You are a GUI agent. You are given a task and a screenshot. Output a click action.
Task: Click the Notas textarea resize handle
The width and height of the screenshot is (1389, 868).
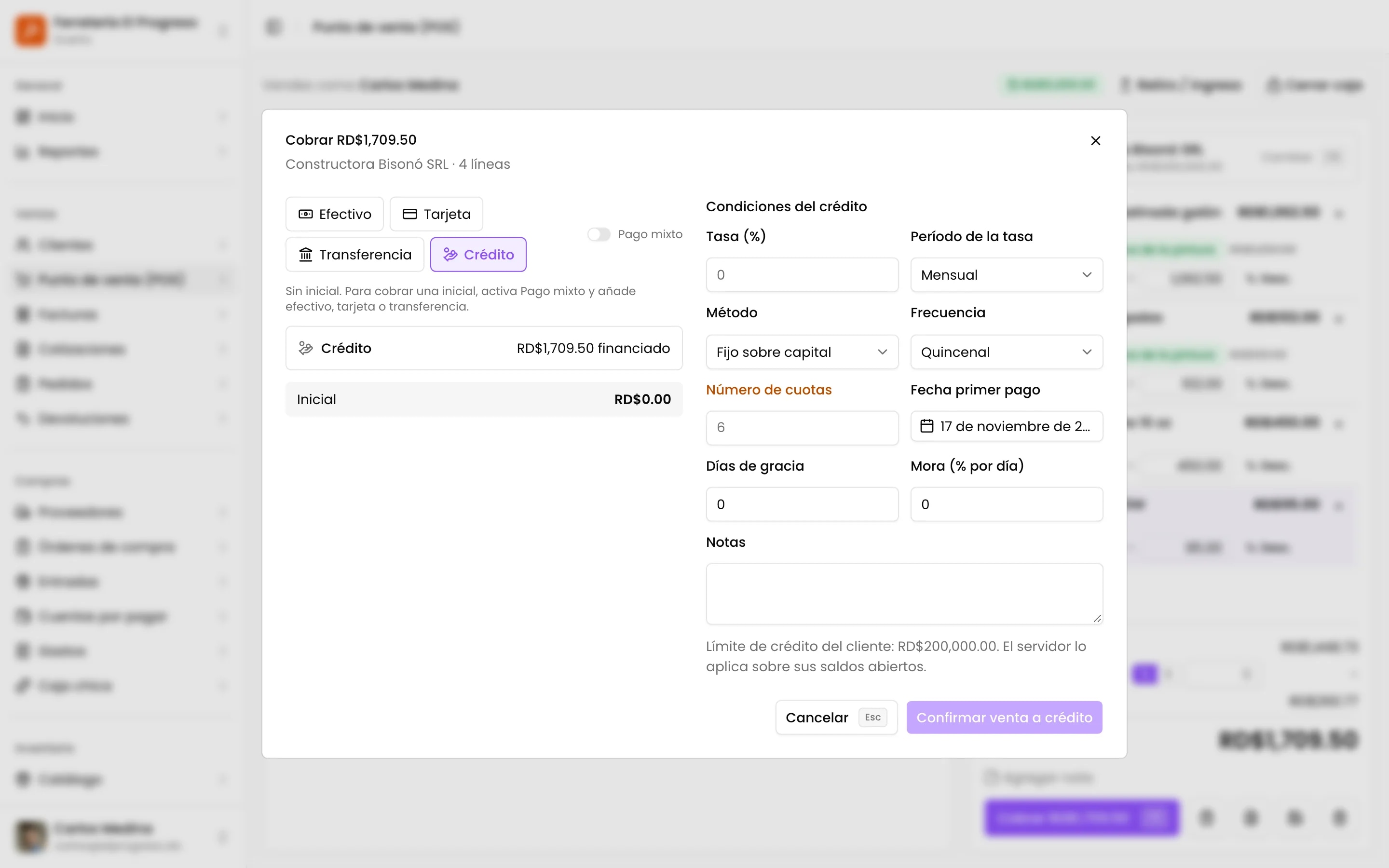[1097, 618]
